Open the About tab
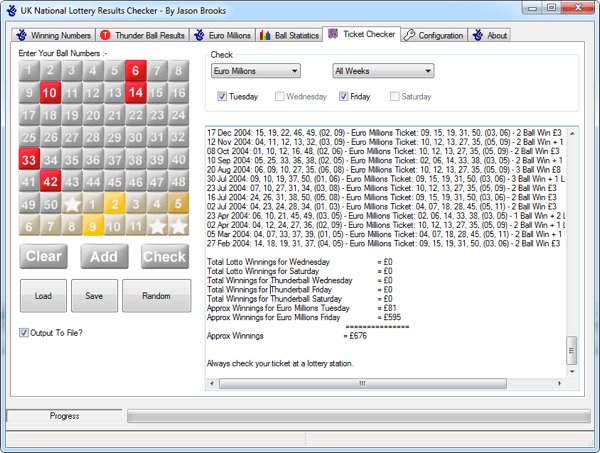 coord(489,35)
